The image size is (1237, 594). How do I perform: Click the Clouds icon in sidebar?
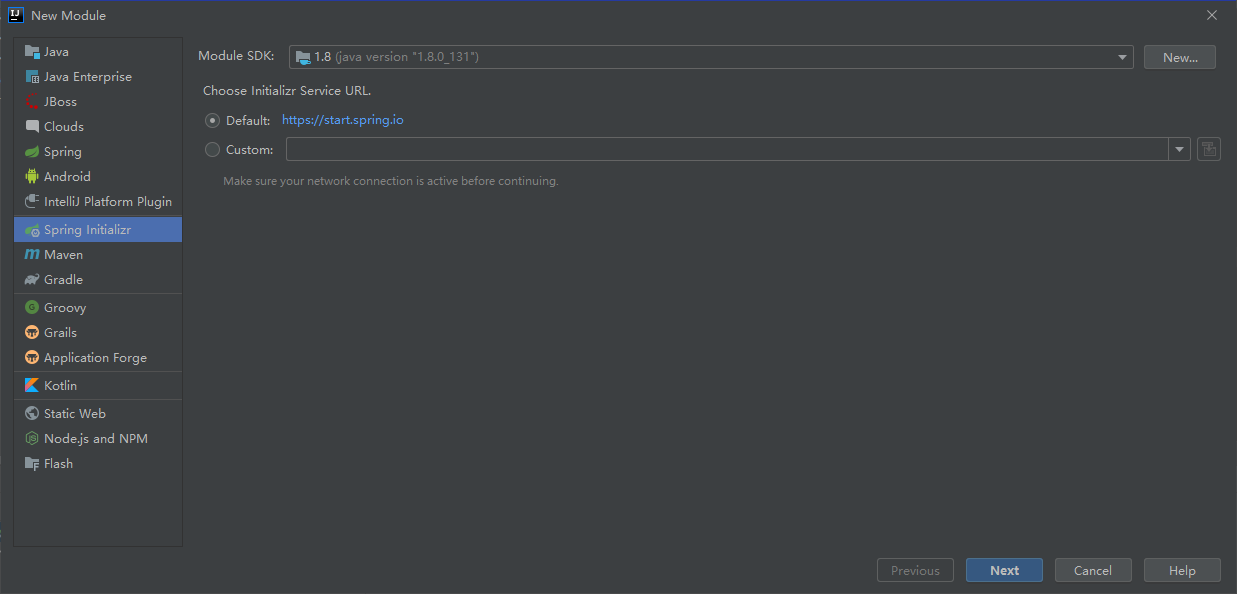32,127
